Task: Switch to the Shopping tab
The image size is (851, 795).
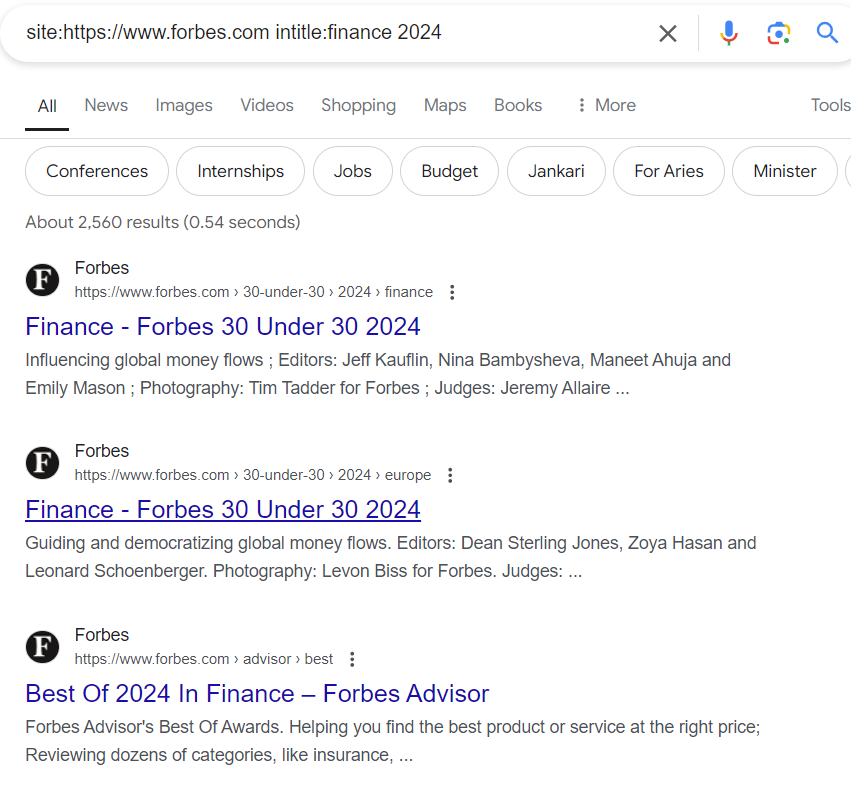Action: click(x=358, y=105)
